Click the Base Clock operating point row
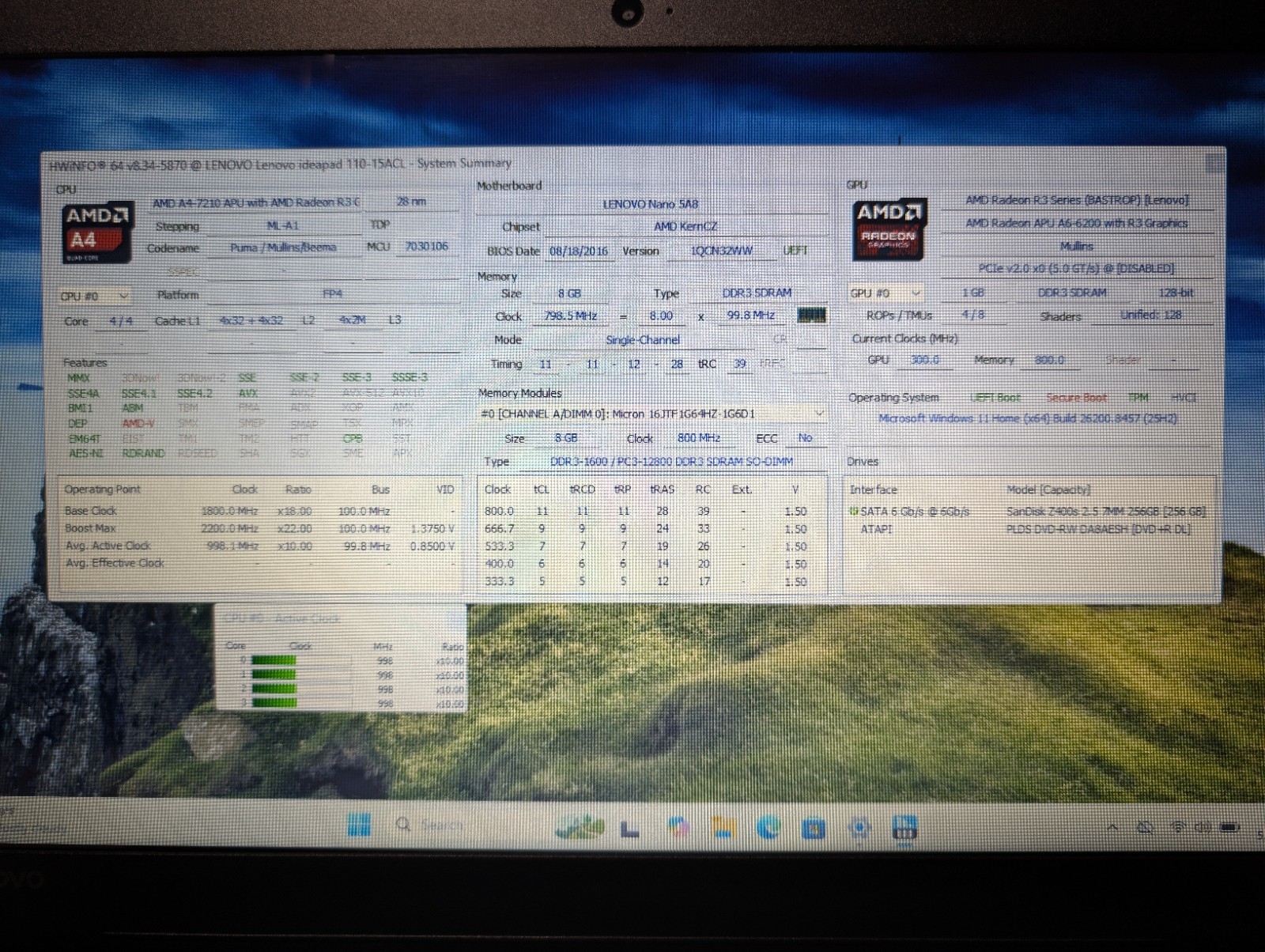The width and height of the screenshot is (1265, 952). click(259, 511)
